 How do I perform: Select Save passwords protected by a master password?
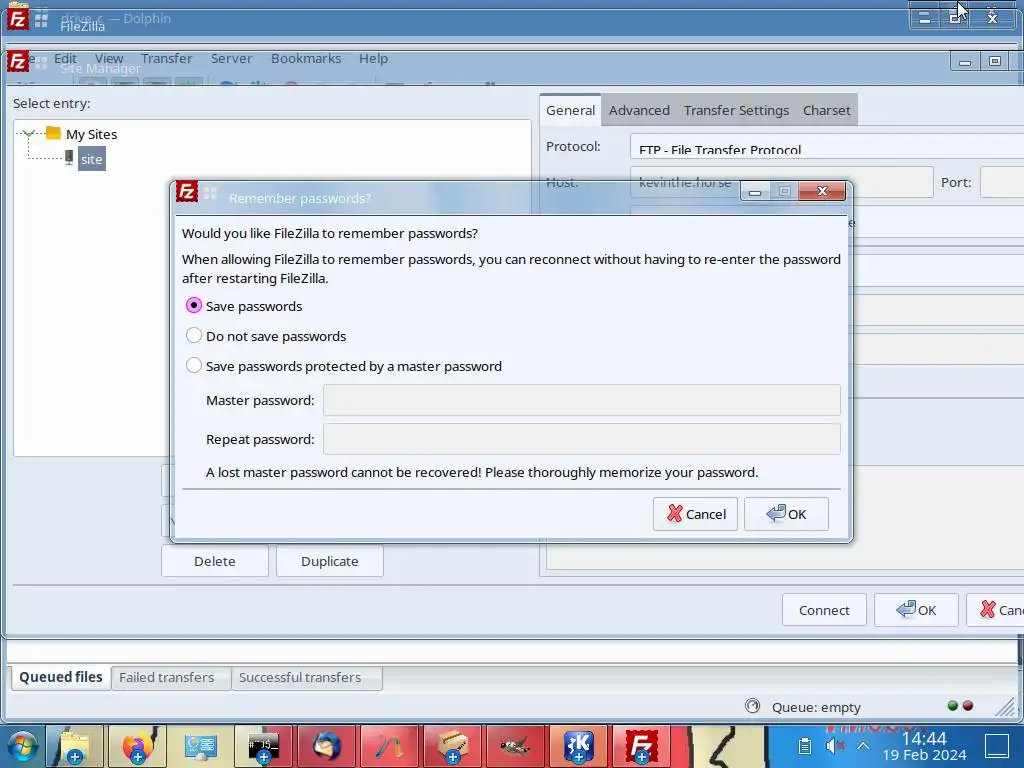pyautogui.click(x=193, y=366)
